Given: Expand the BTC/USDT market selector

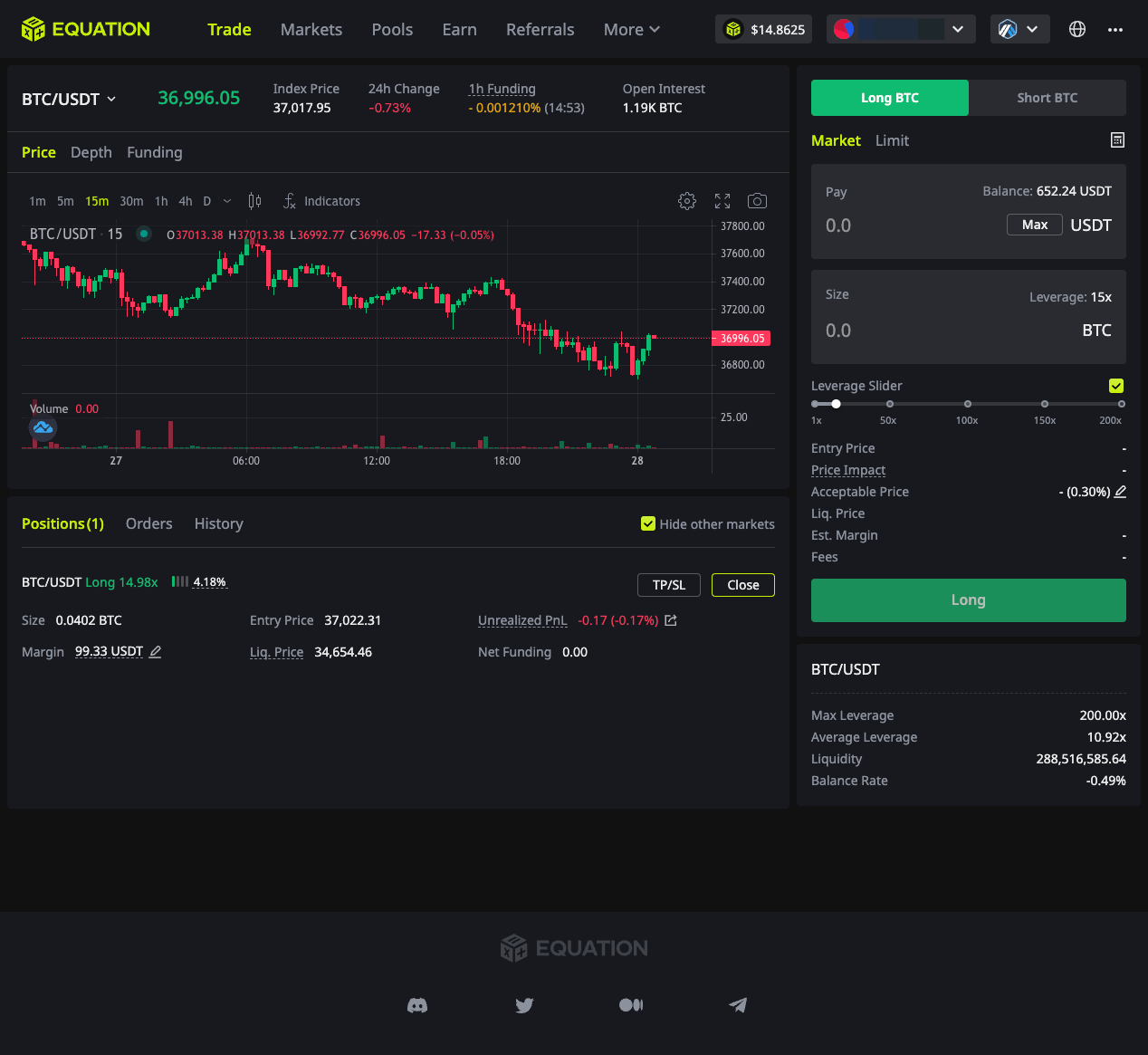Looking at the screenshot, I should pyautogui.click(x=69, y=99).
